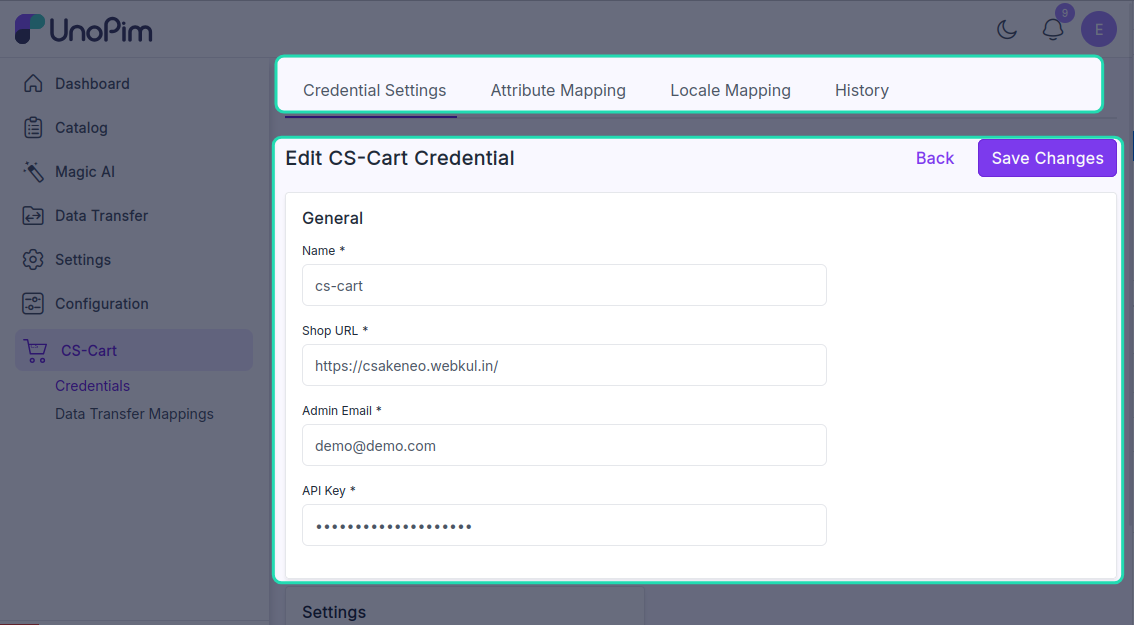Viewport: 1134px width, 625px height.
Task: Switch to Attribute Mapping tab
Action: [558, 90]
